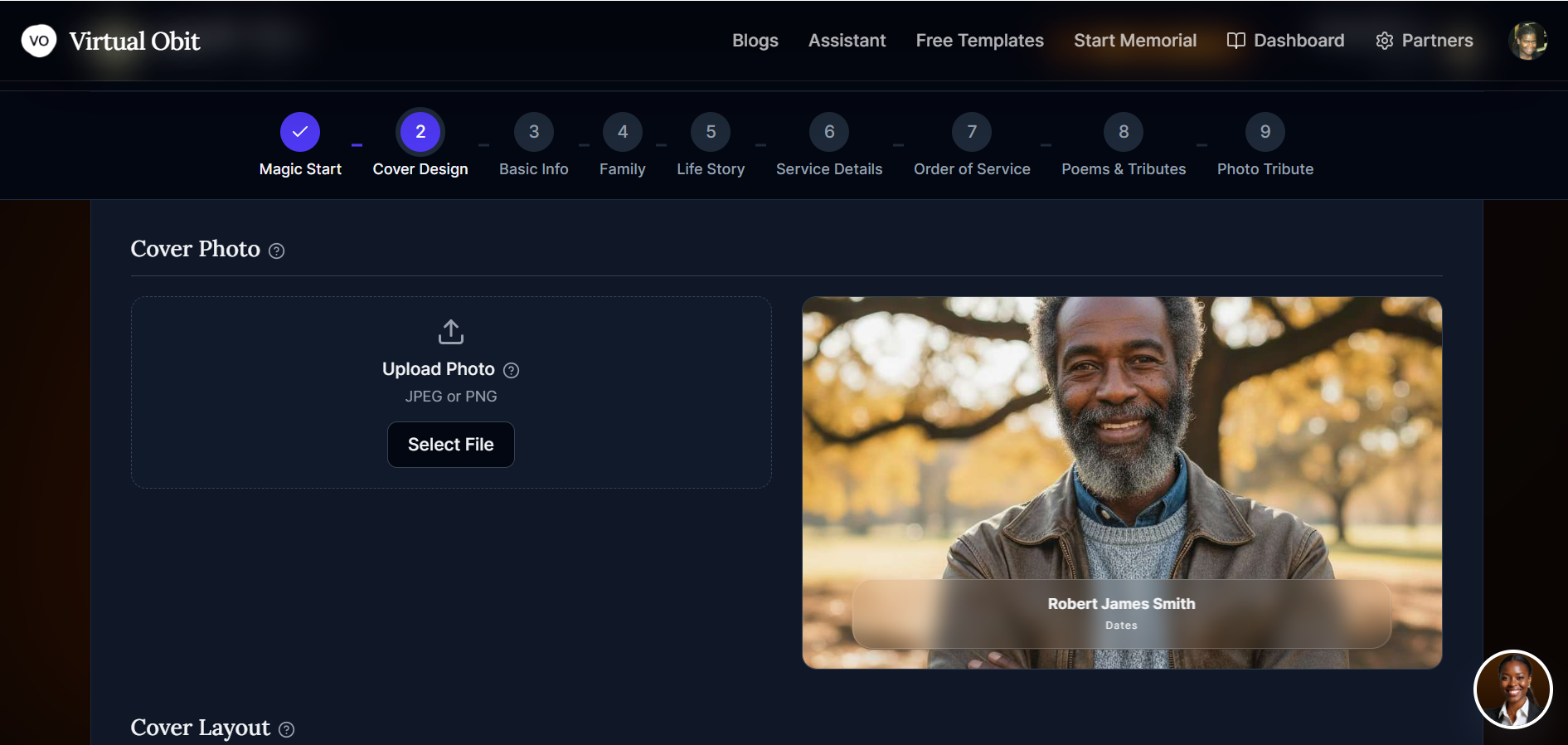
Task: Click the Photo Tribute step label
Action: point(1265,169)
